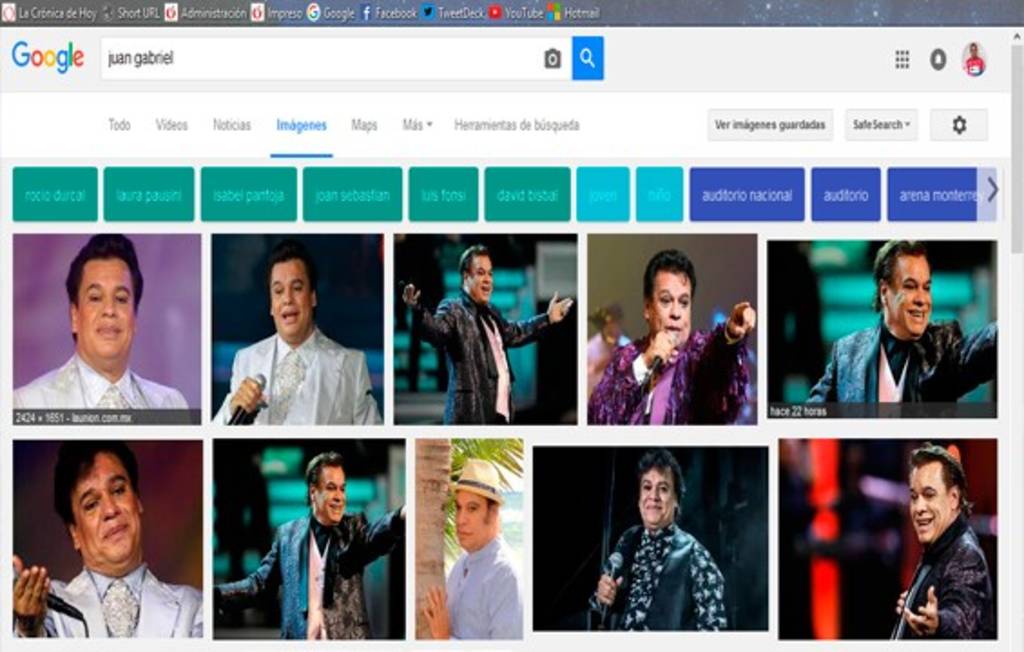Image resolution: width=1024 pixels, height=652 pixels.
Task: Click the Google logo
Action: tap(48, 58)
